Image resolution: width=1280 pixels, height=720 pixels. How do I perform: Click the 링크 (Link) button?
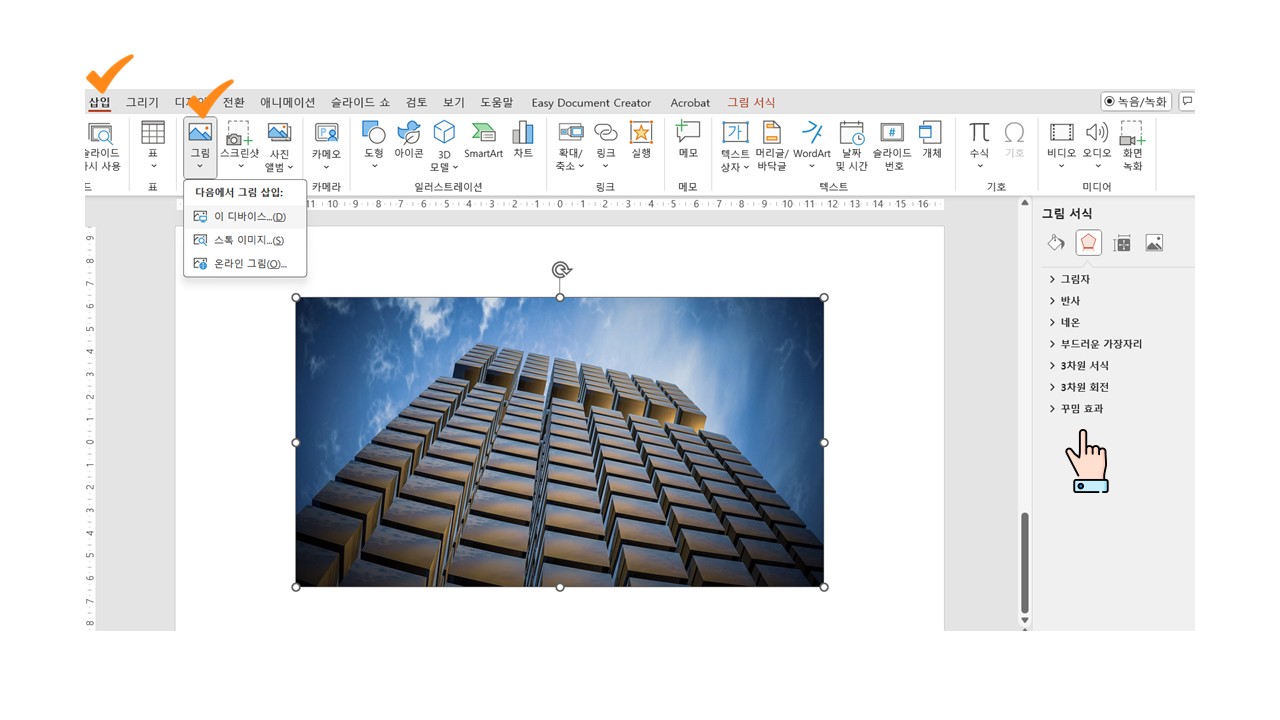tap(605, 147)
